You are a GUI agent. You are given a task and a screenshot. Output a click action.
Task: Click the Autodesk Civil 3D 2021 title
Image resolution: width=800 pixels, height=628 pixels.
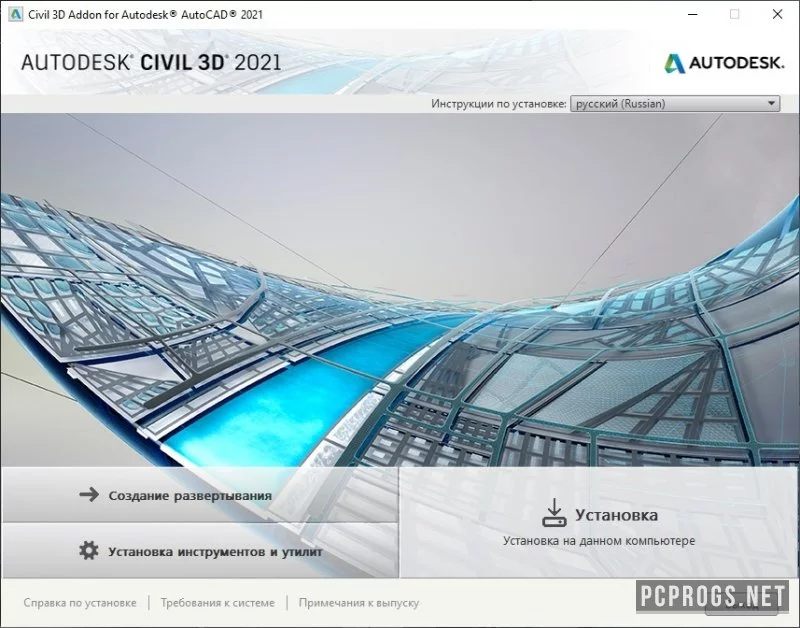(x=151, y=62)
